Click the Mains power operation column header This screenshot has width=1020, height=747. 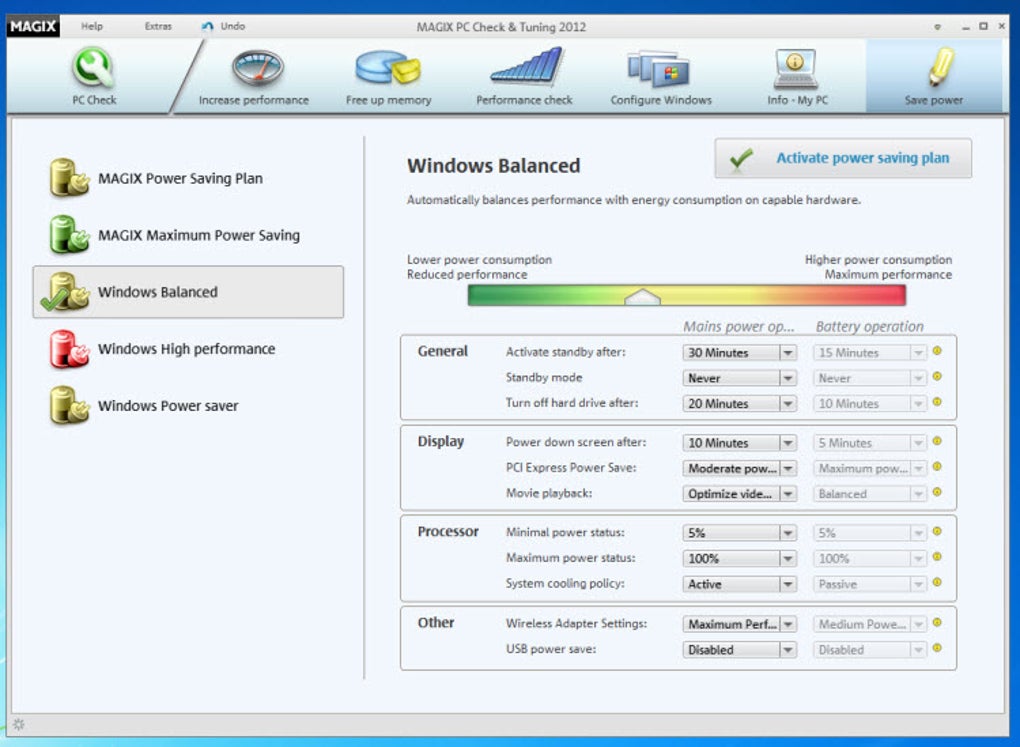click(738, 327)
